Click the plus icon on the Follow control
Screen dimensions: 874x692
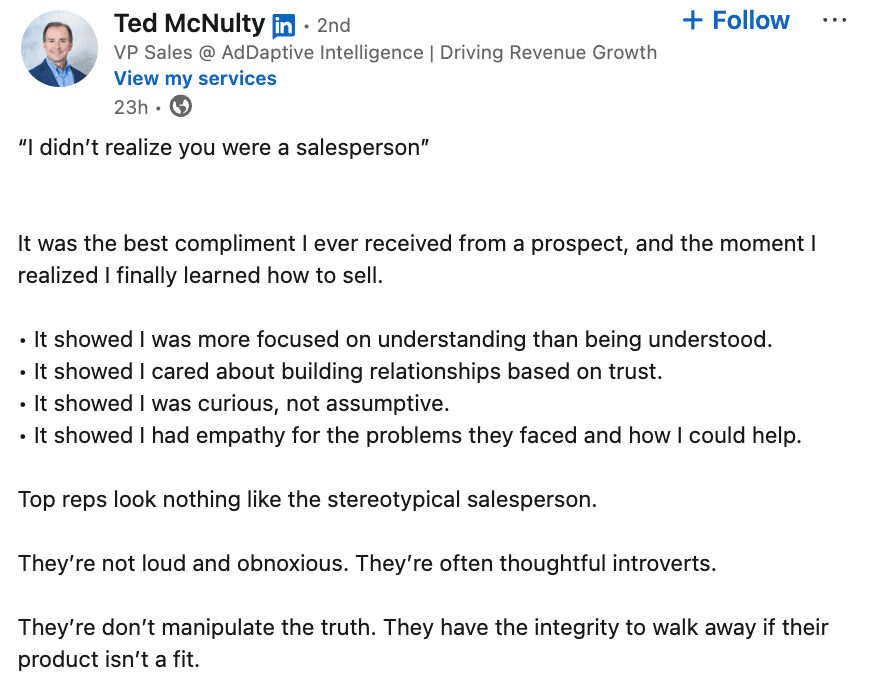click(x=693, y=20)
